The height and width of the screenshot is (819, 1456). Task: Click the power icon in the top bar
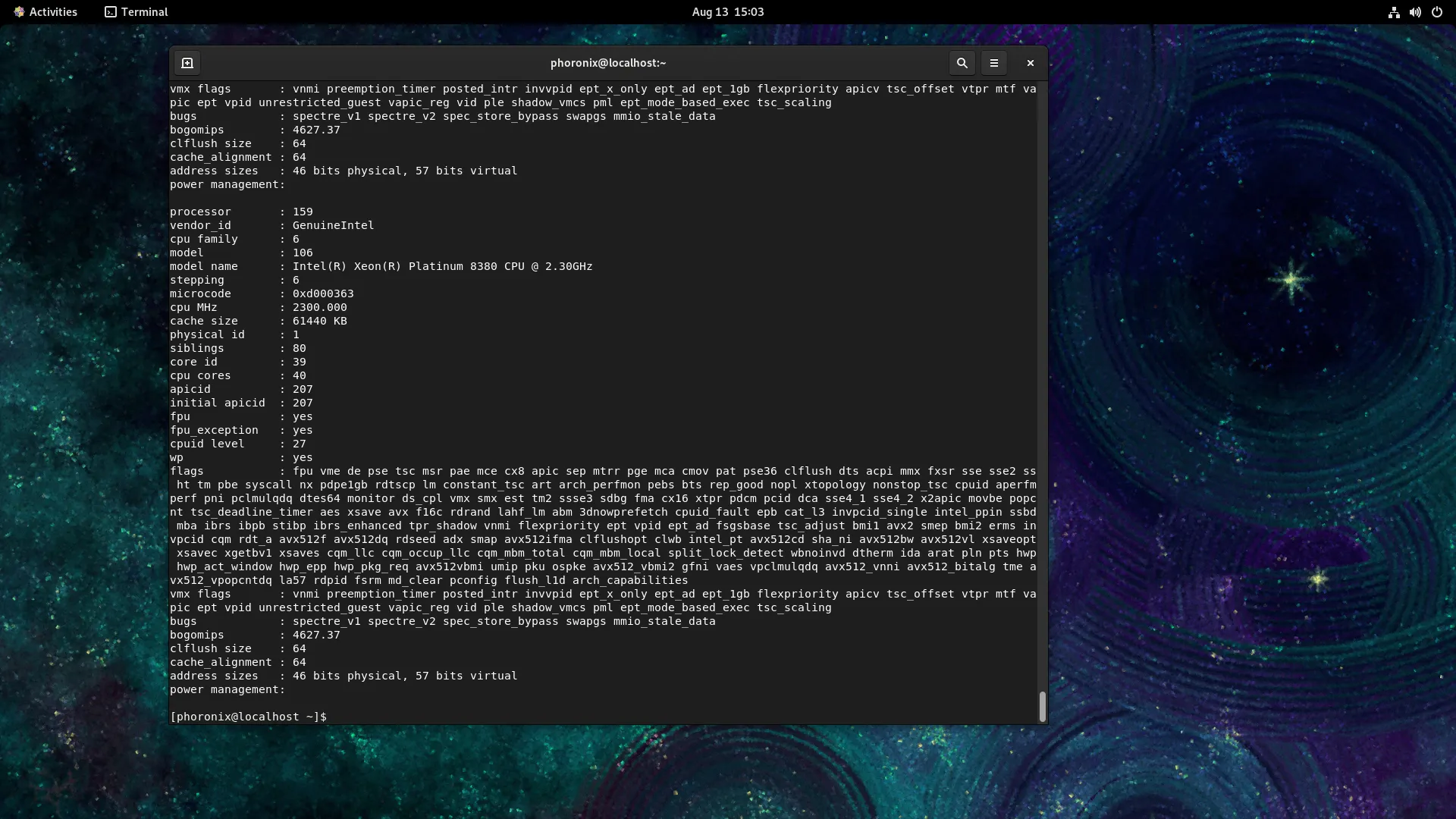(x=1436, y=12)
